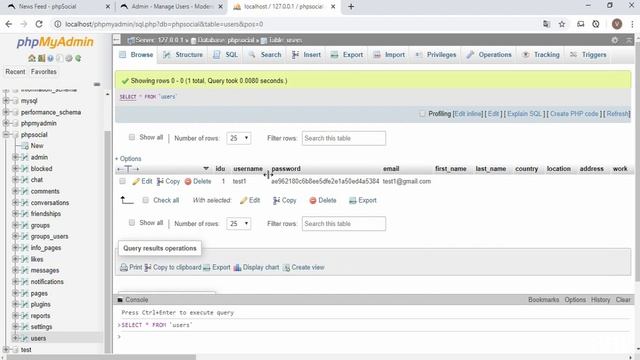Click Print icon in query results operations
The width and height of the screenshot is (640, 360).
tap(124, 268)
